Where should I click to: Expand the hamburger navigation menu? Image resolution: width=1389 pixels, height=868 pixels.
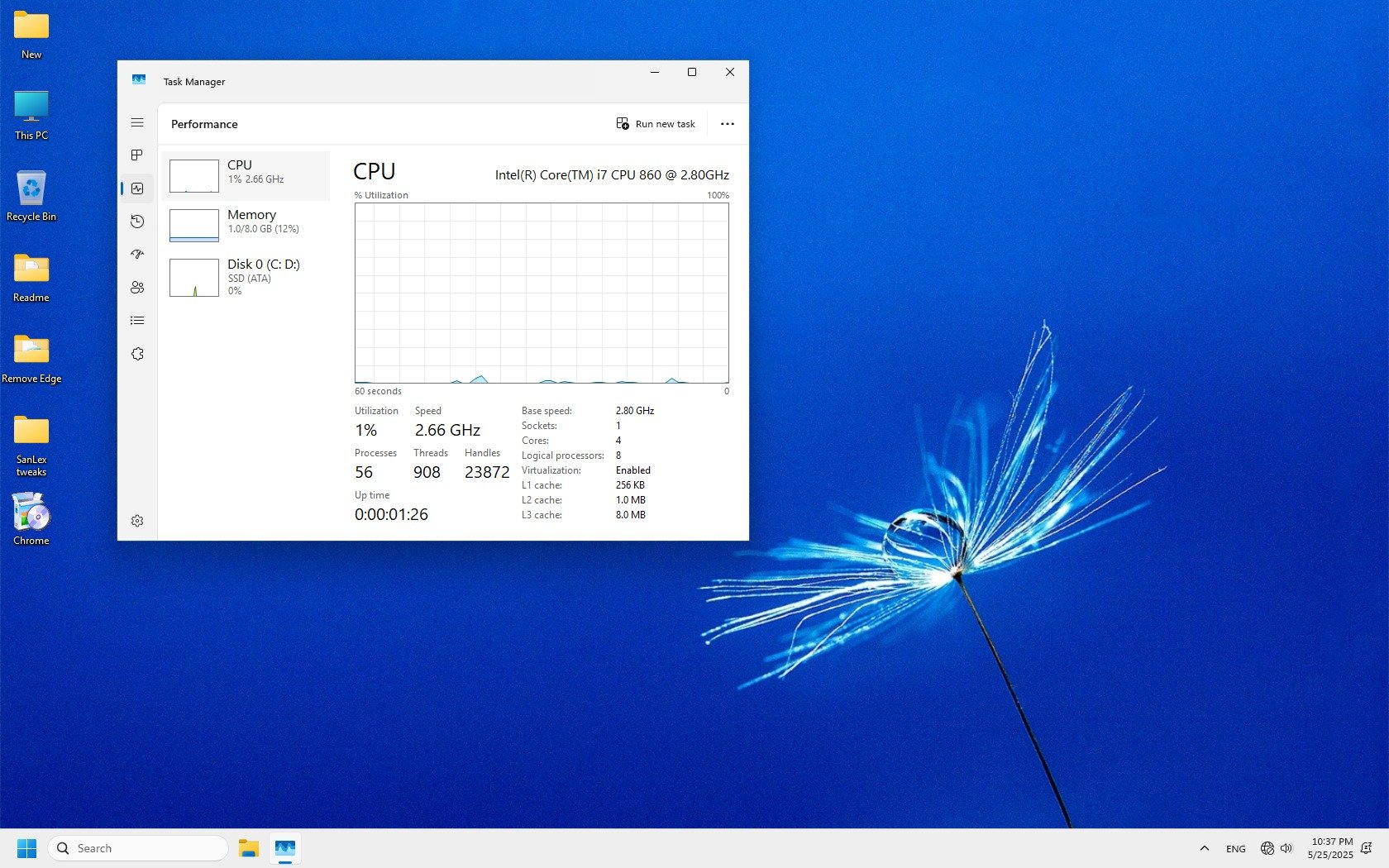click(x=137, y=122)
